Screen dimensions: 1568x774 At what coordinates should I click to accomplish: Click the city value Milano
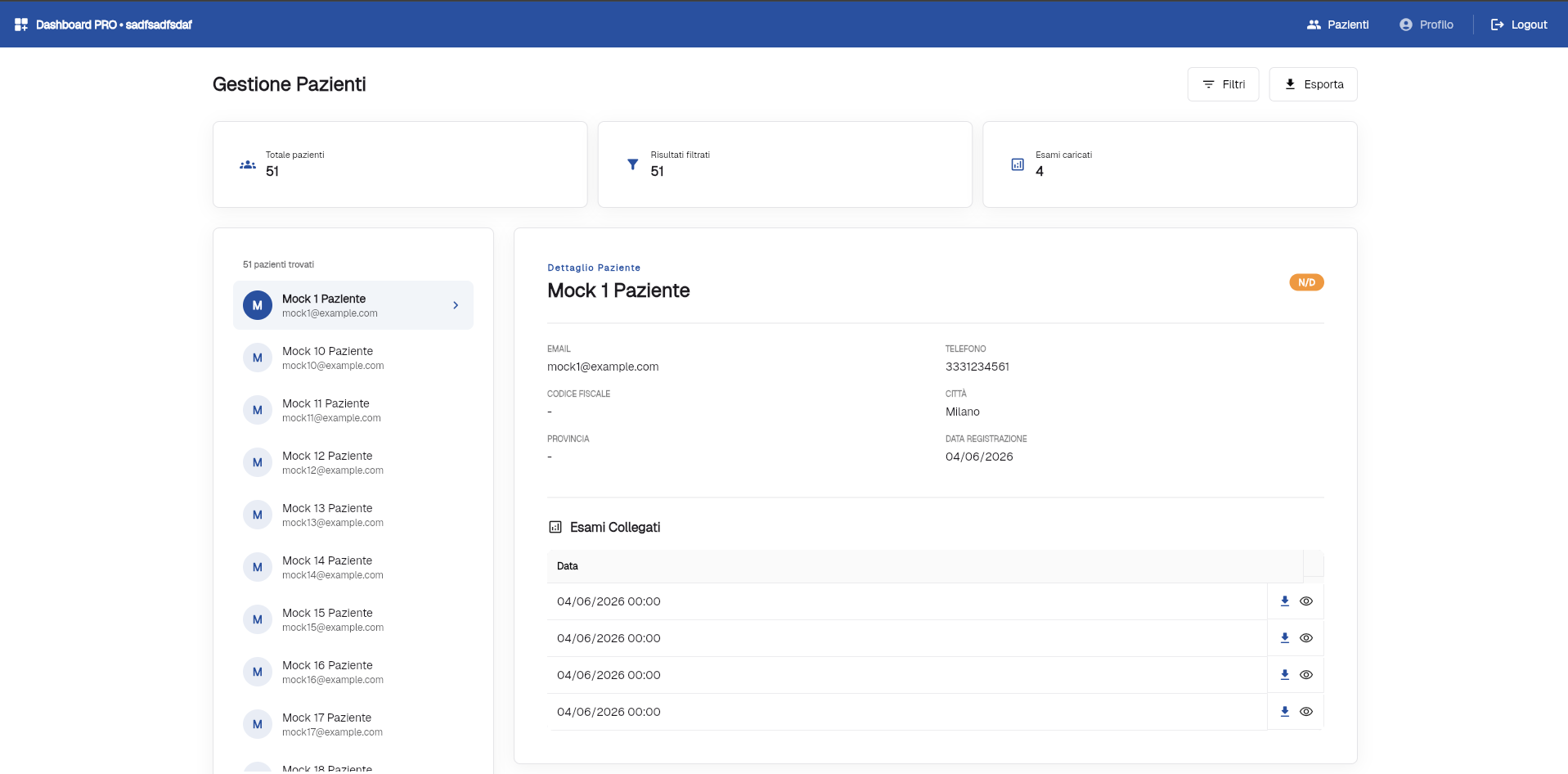(963, 412)
